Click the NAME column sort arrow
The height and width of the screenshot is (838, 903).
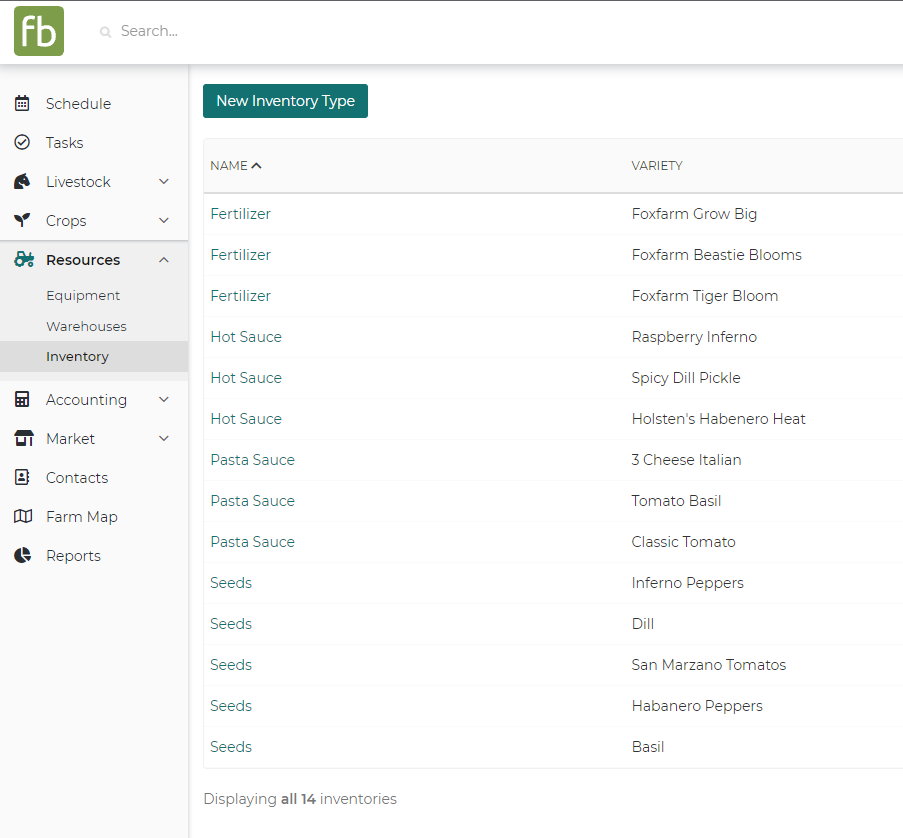pyautogui.click(x=257, y=166)
